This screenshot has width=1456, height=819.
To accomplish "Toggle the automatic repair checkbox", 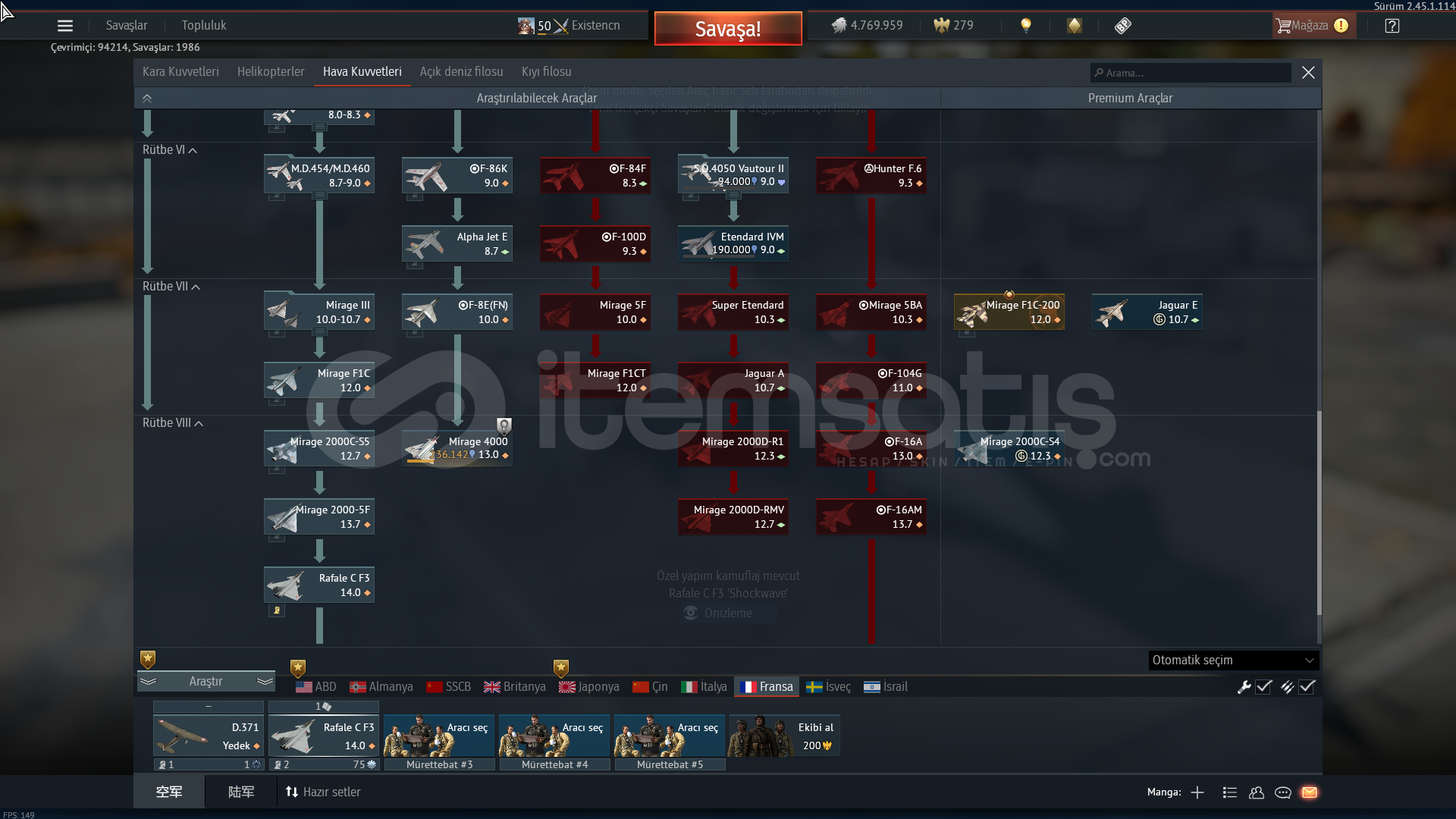I will (x=1263, y=687).
